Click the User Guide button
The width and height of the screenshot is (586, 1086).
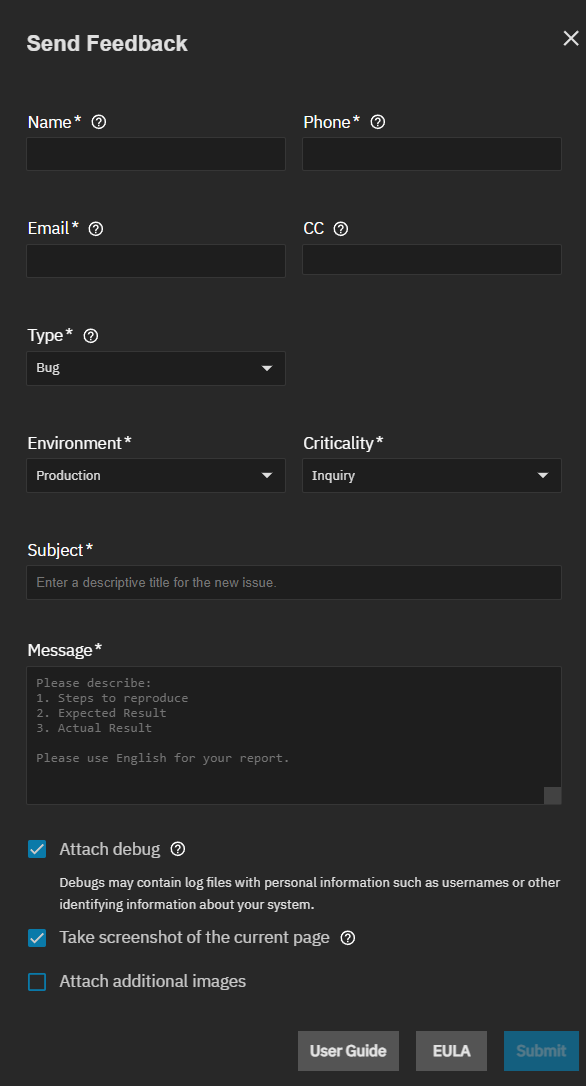pyautogui.click(x=348, y=1051)
